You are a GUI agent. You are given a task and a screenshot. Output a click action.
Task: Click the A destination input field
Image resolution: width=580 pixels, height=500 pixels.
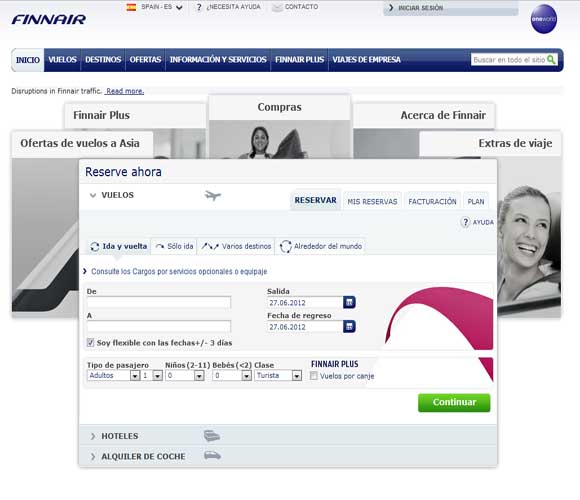[x=159, y=326]
